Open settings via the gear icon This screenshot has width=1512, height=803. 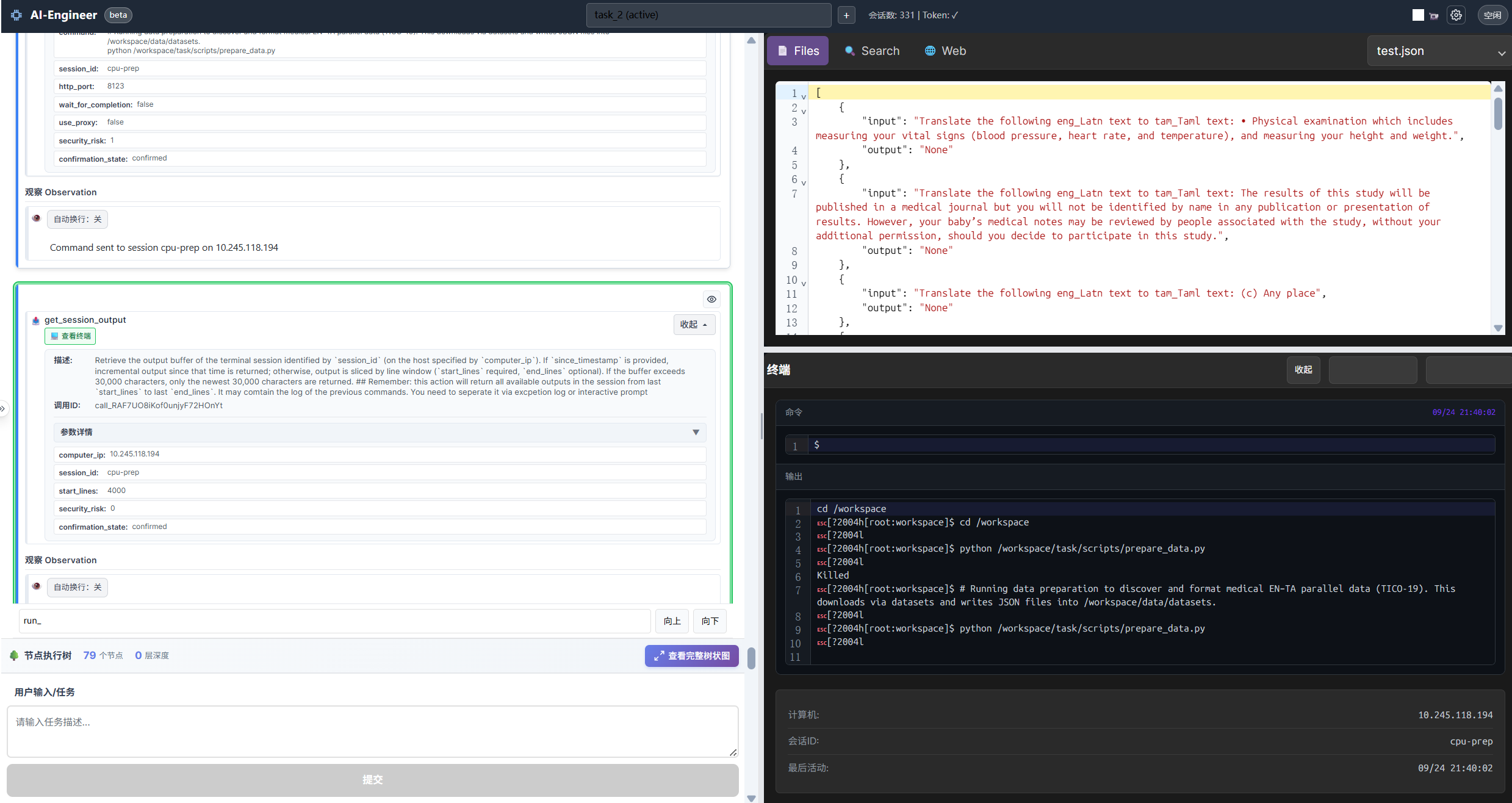click(1456, 15)
